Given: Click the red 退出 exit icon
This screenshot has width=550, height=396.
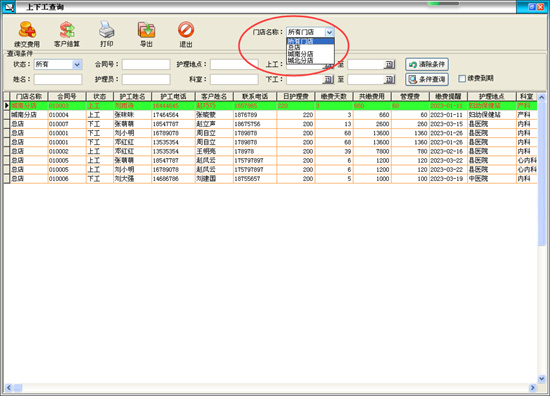Looking at the screenshot, I should (186, 29).
